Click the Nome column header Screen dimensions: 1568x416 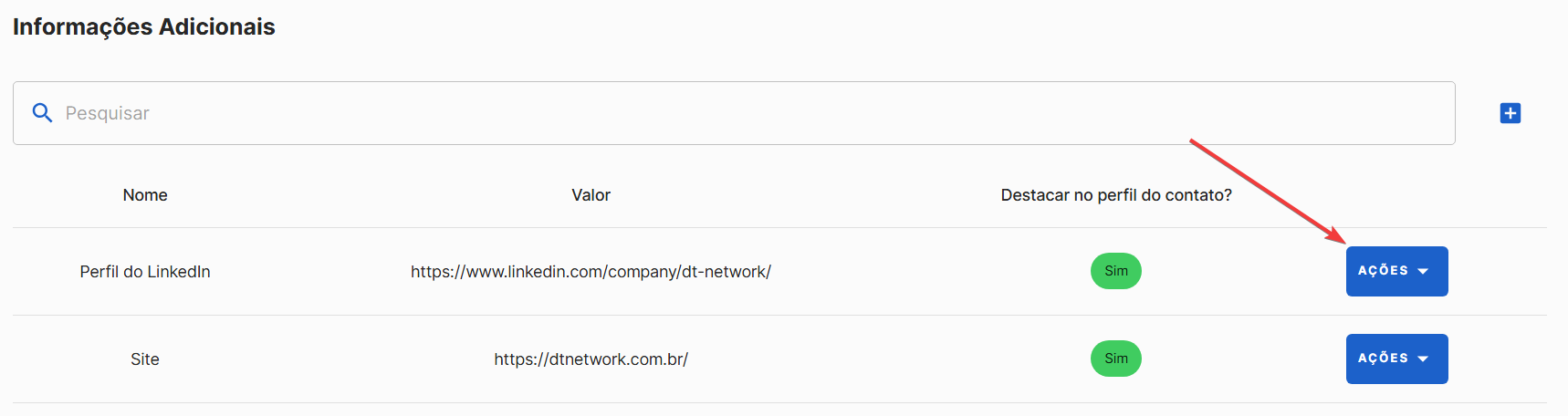(145, 195)
